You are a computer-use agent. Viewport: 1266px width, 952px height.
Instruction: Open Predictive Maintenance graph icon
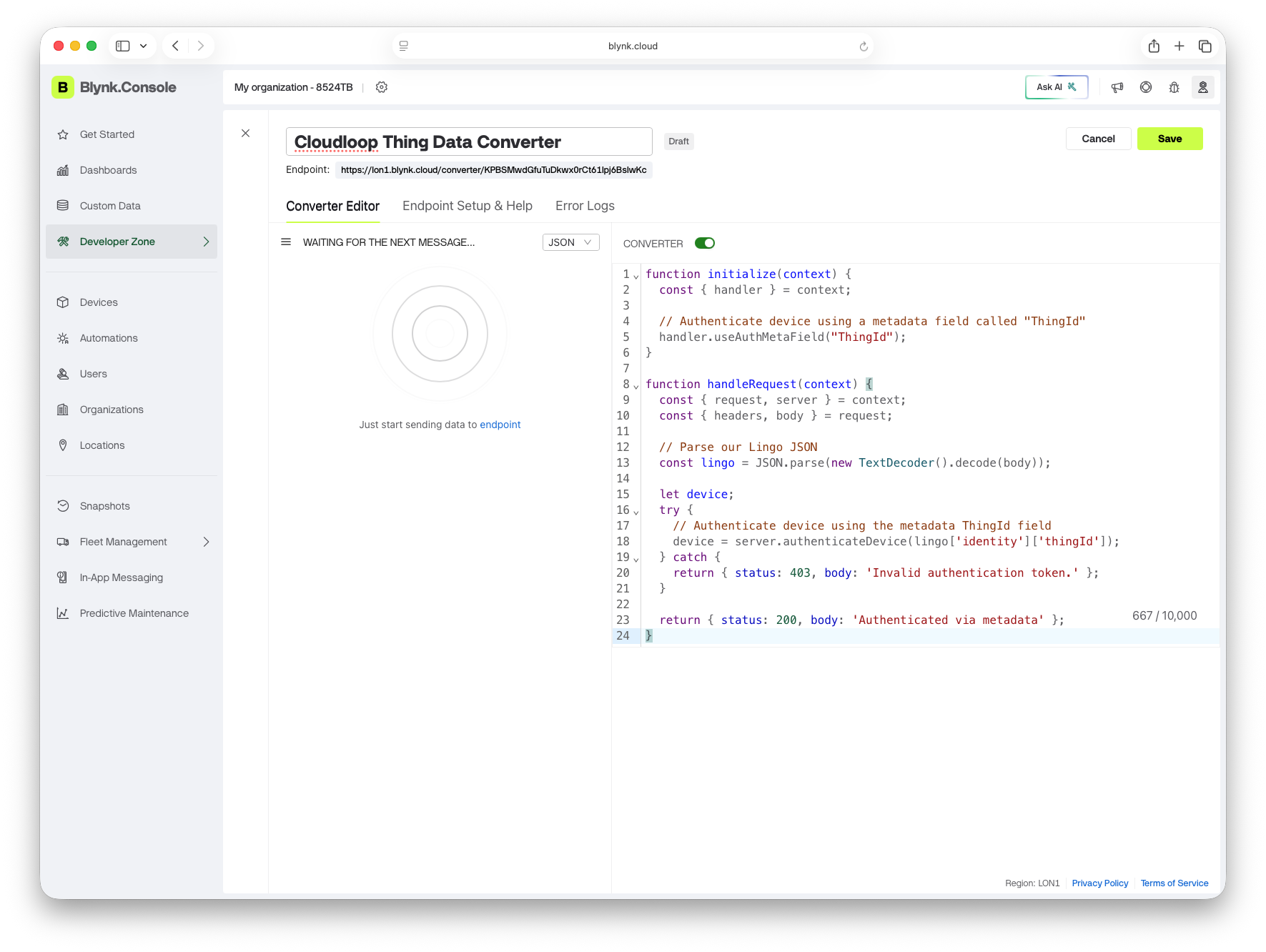pyautogui.click(x=63, y=613)
